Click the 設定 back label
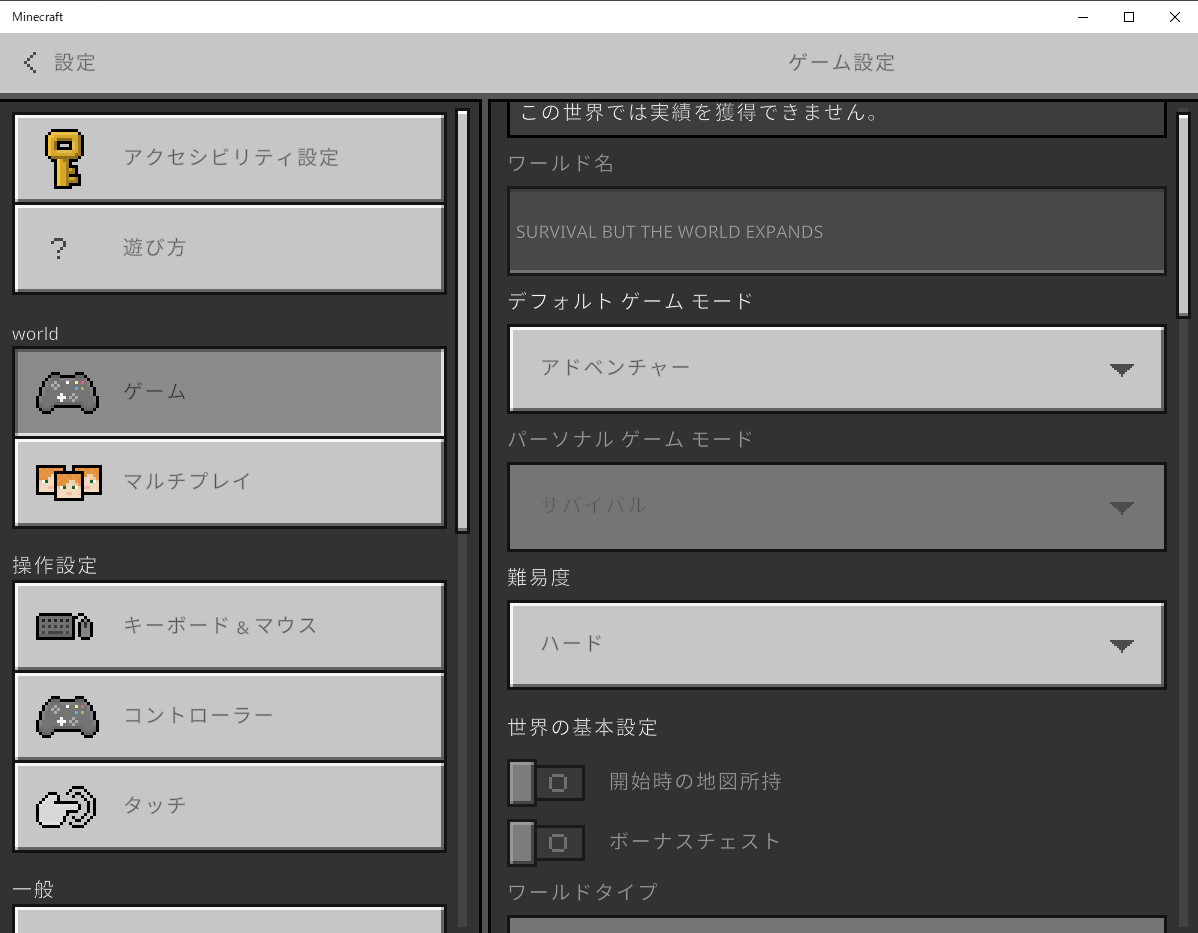The width and height of the screenshot is (1198, 933). [x=75, y=63]
